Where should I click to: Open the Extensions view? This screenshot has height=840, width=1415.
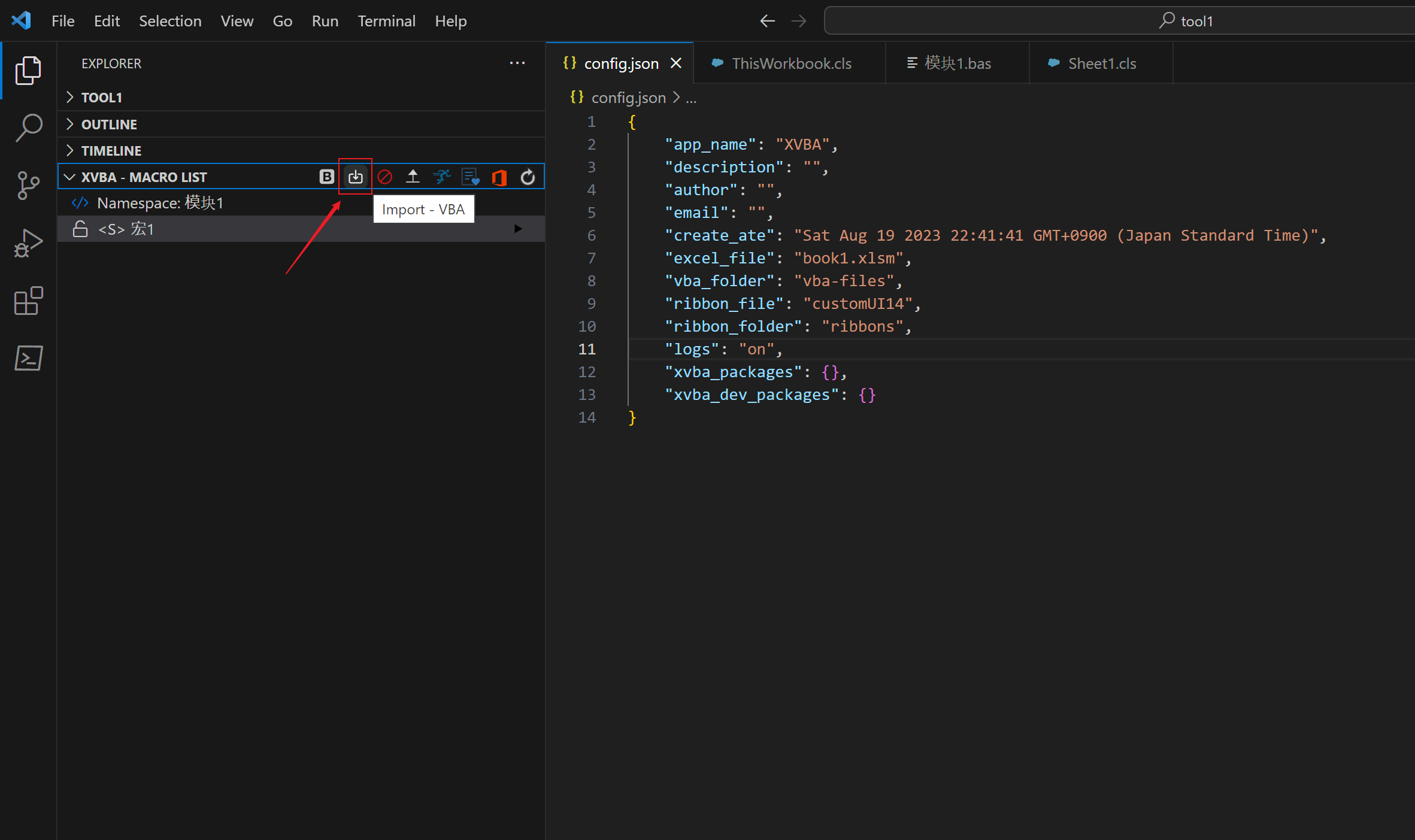[28, 301]
